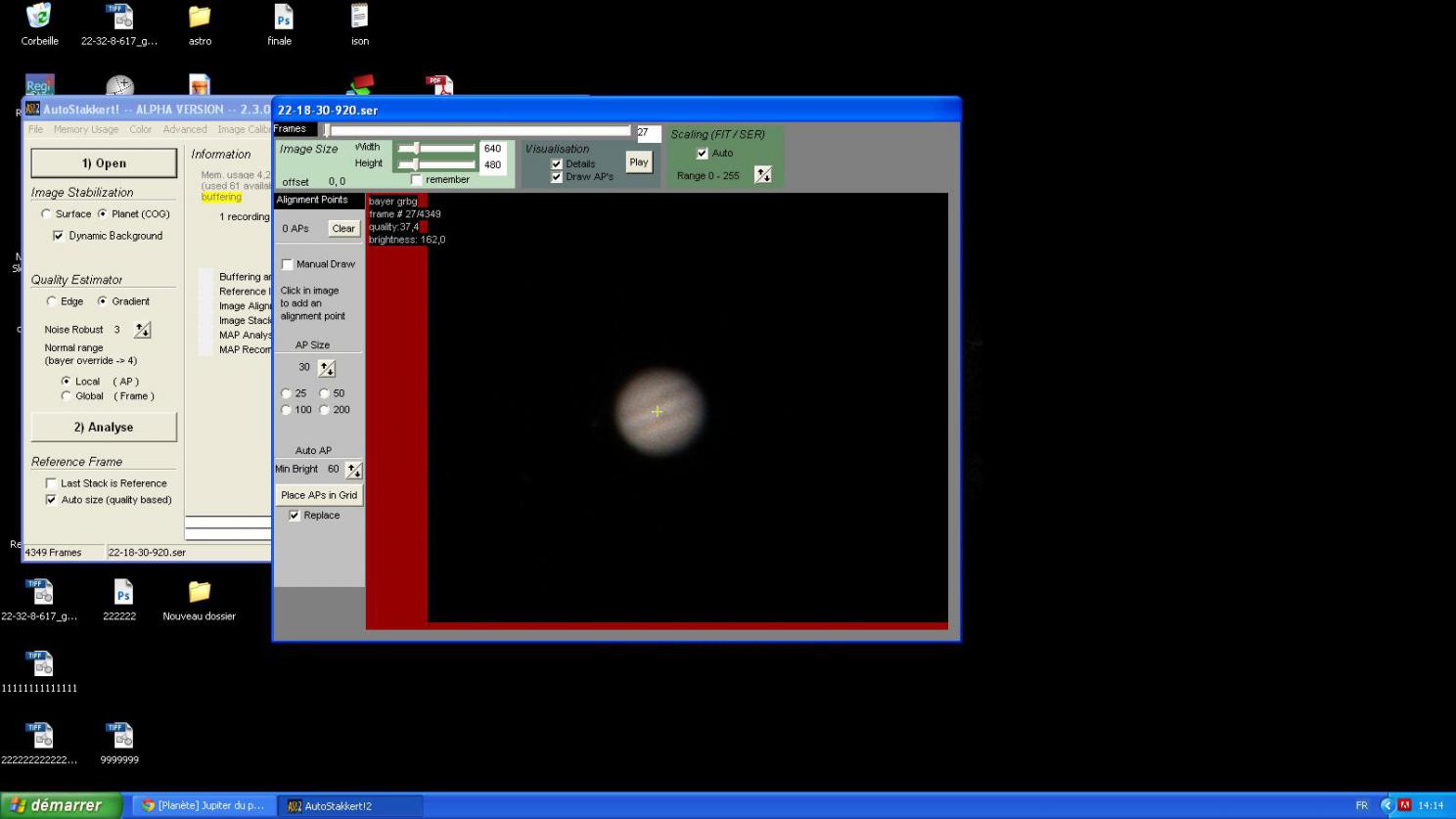Open the Memory Usage menu
Image resolution: width=1456 pixels, height=819 pixels.
(86, 129)
